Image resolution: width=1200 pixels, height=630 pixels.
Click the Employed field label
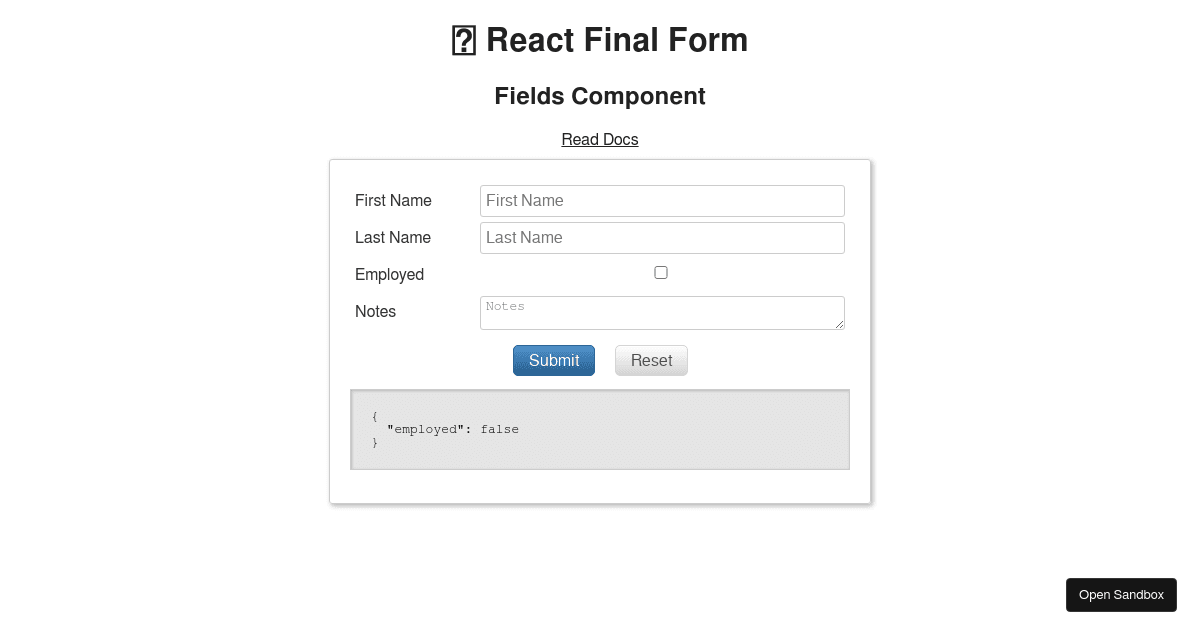click(x=389, y=274)
